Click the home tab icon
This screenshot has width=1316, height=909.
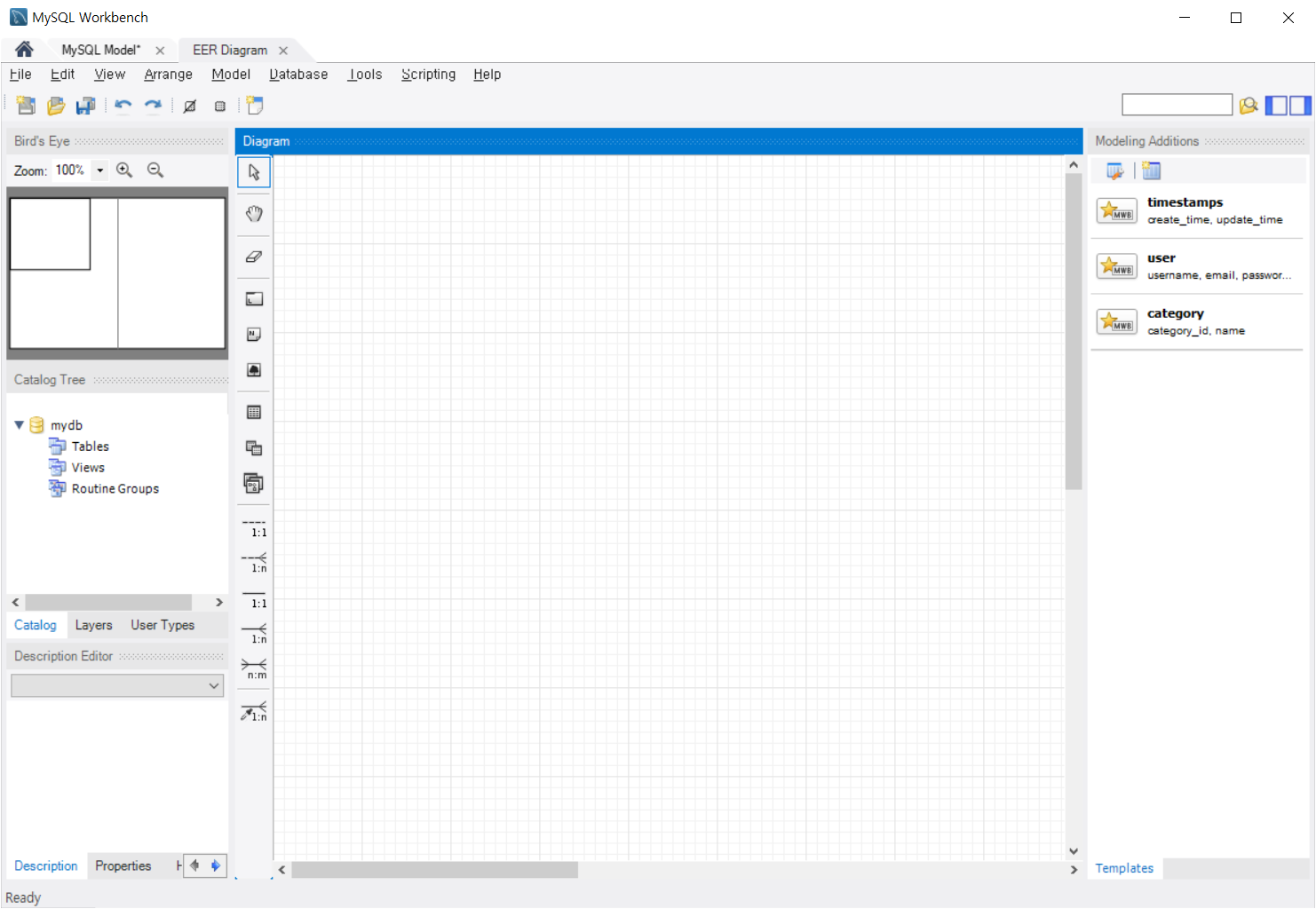pos(24,50)
